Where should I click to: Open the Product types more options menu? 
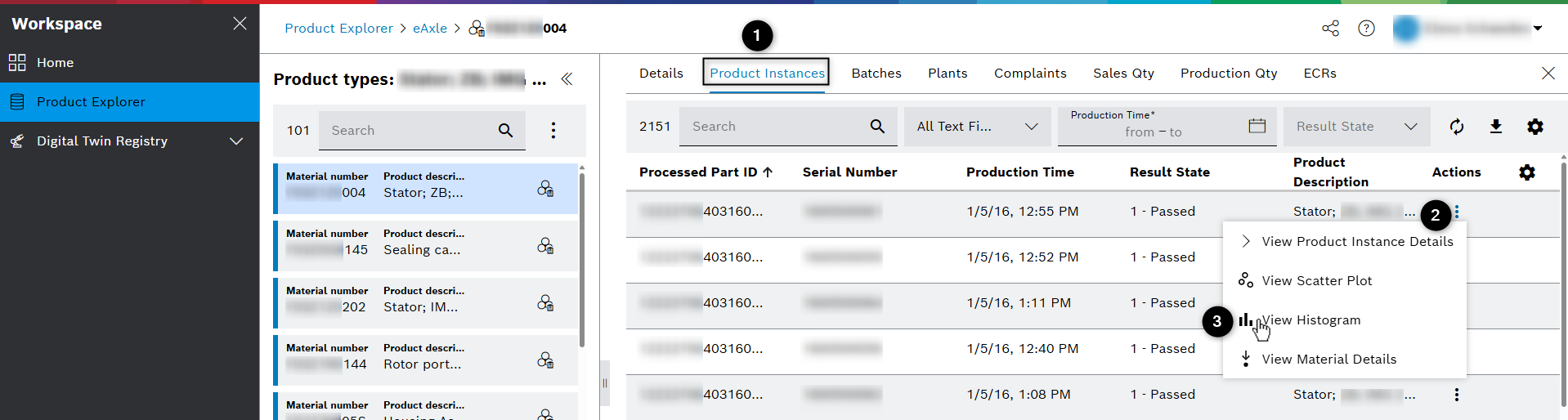pyautogui.click(x=553, y=131)
